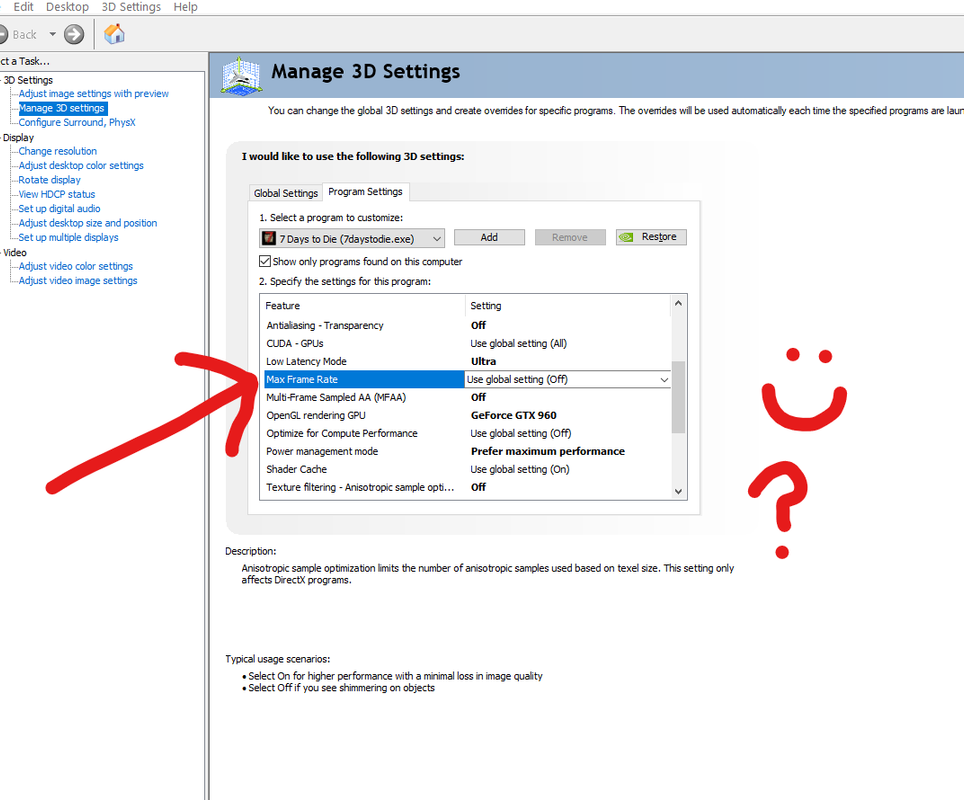Select the Shader Cache row

467,469
